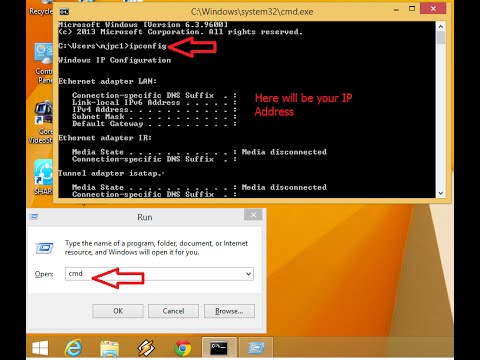This screenshot has width=480, height=360.
Task: Open Corel VideoStudio desktop shortcut
Action: (42, 123)
